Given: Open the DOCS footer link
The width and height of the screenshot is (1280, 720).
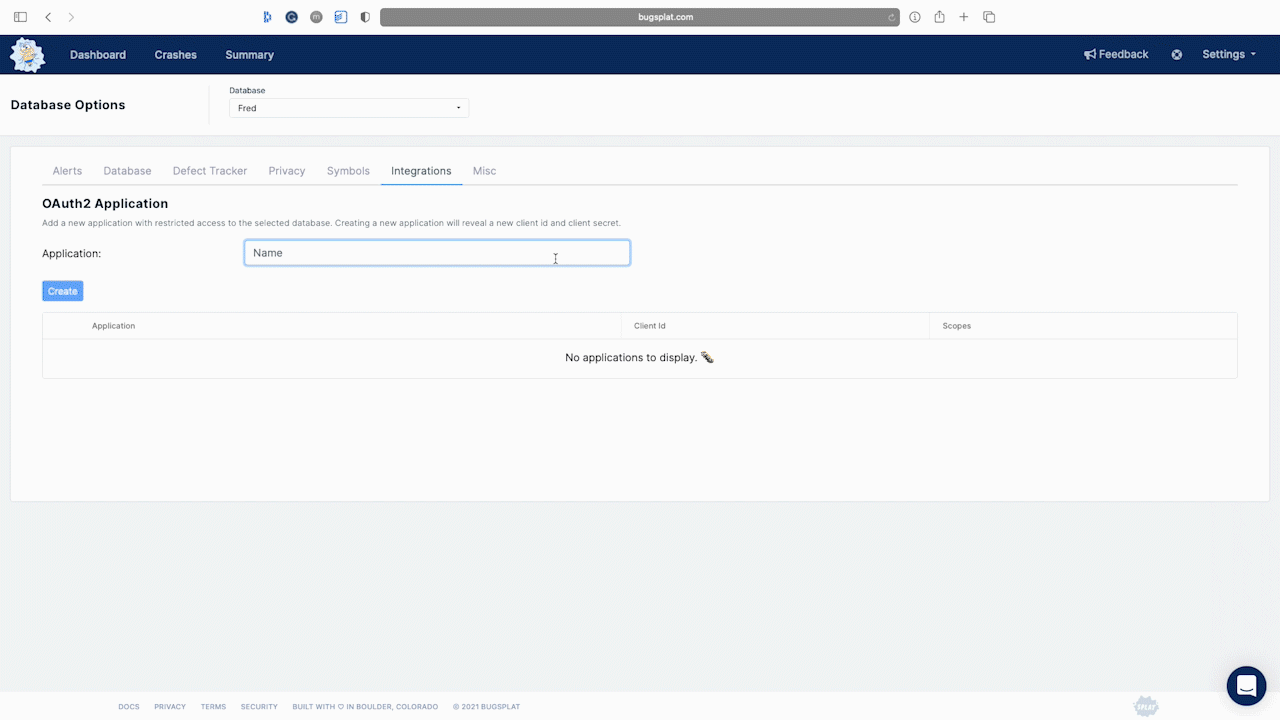Looking at the screenshot, I should [x=129, y=707].
